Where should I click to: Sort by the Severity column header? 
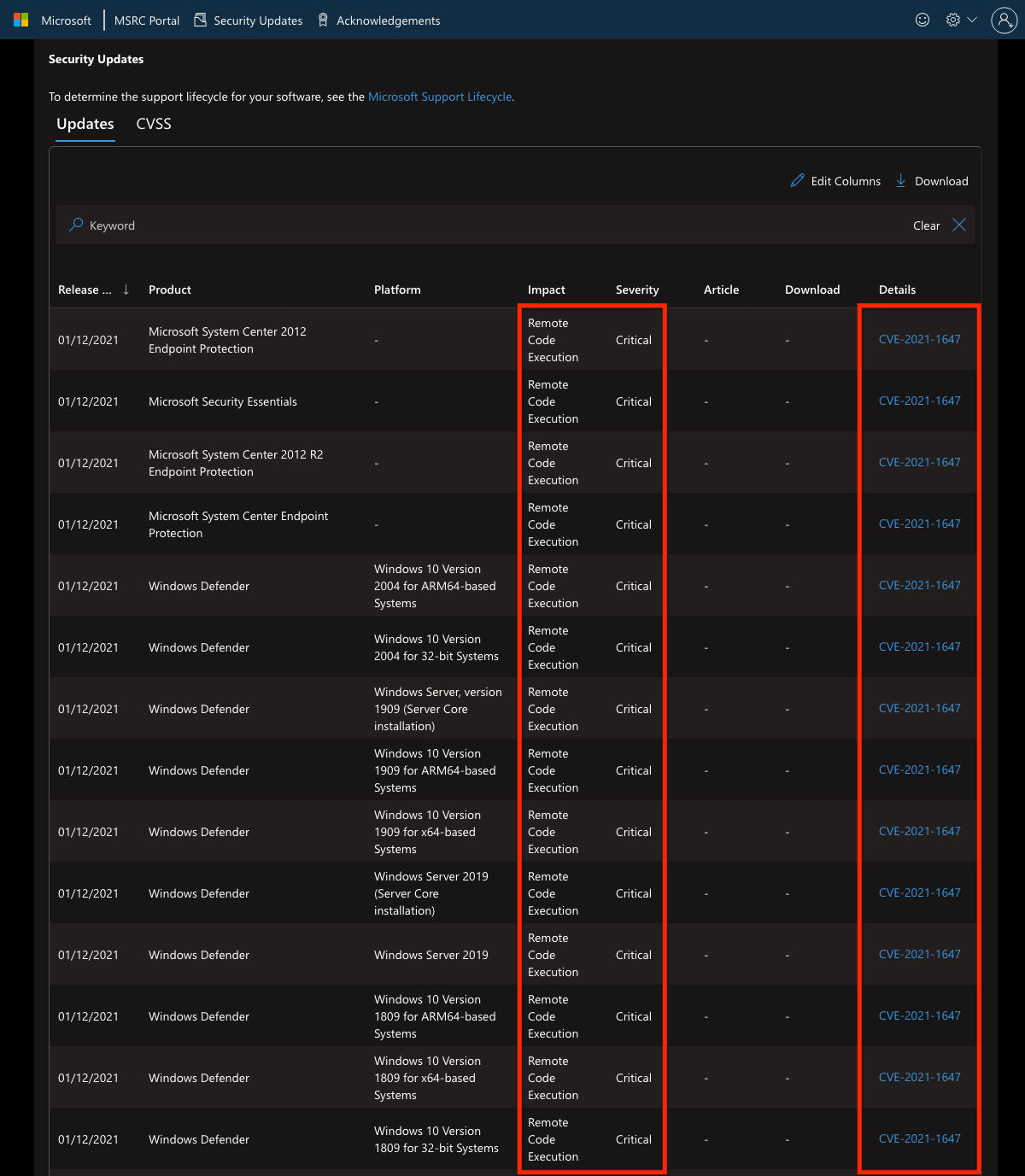637,290
